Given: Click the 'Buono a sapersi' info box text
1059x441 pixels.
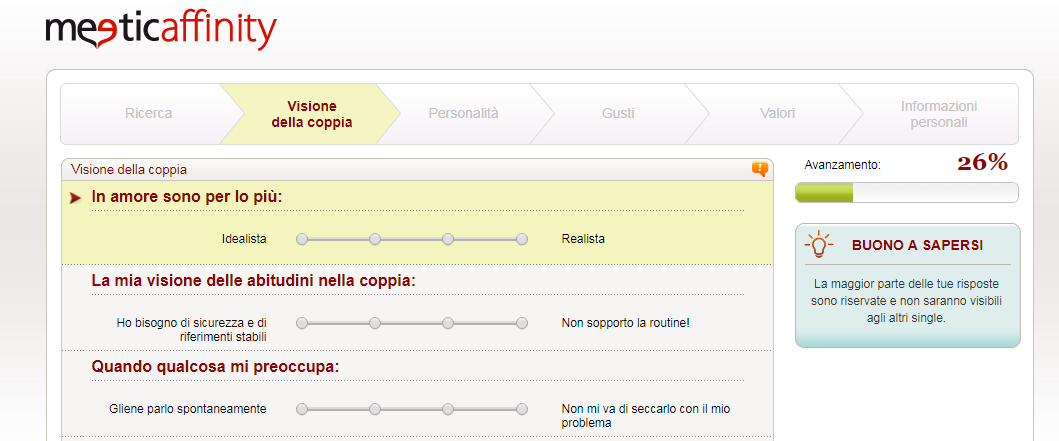Looking at the screenshot, I should pos(907,301).
